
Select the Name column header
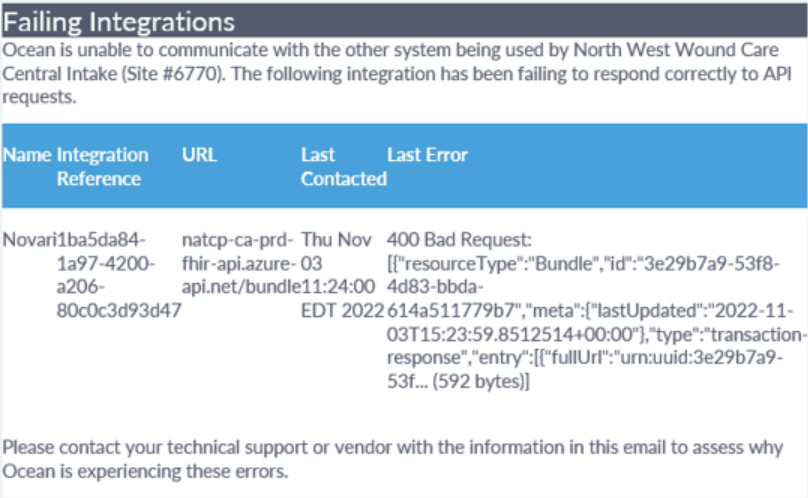click(27, 155)
